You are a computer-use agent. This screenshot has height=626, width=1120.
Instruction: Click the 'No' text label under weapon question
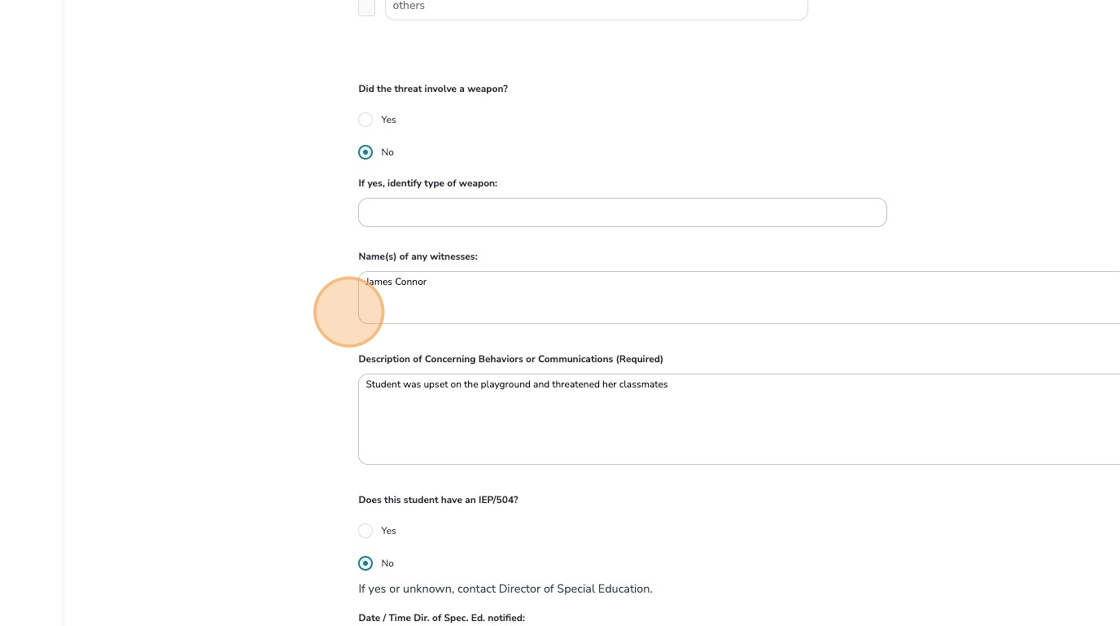388,153
